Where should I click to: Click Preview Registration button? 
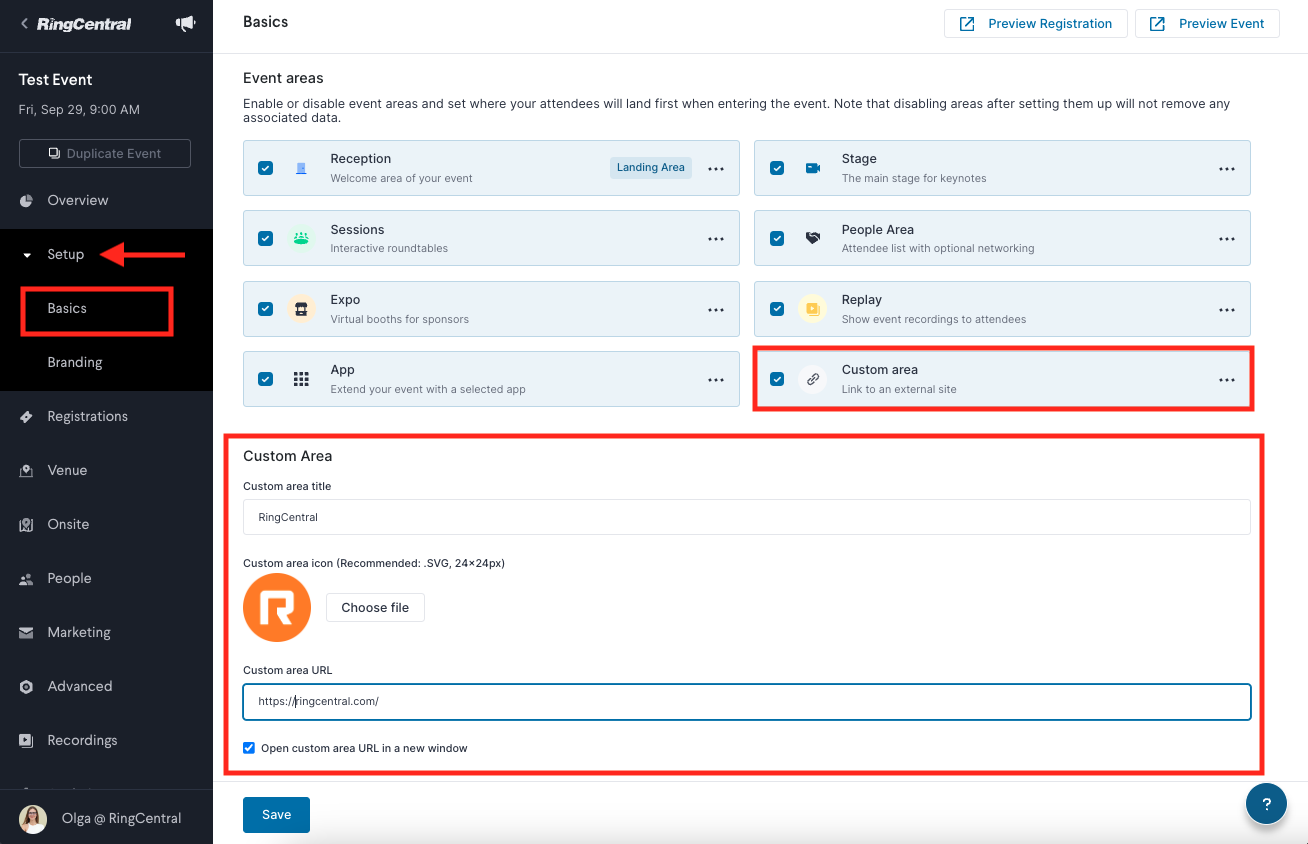coord(1036,24)
